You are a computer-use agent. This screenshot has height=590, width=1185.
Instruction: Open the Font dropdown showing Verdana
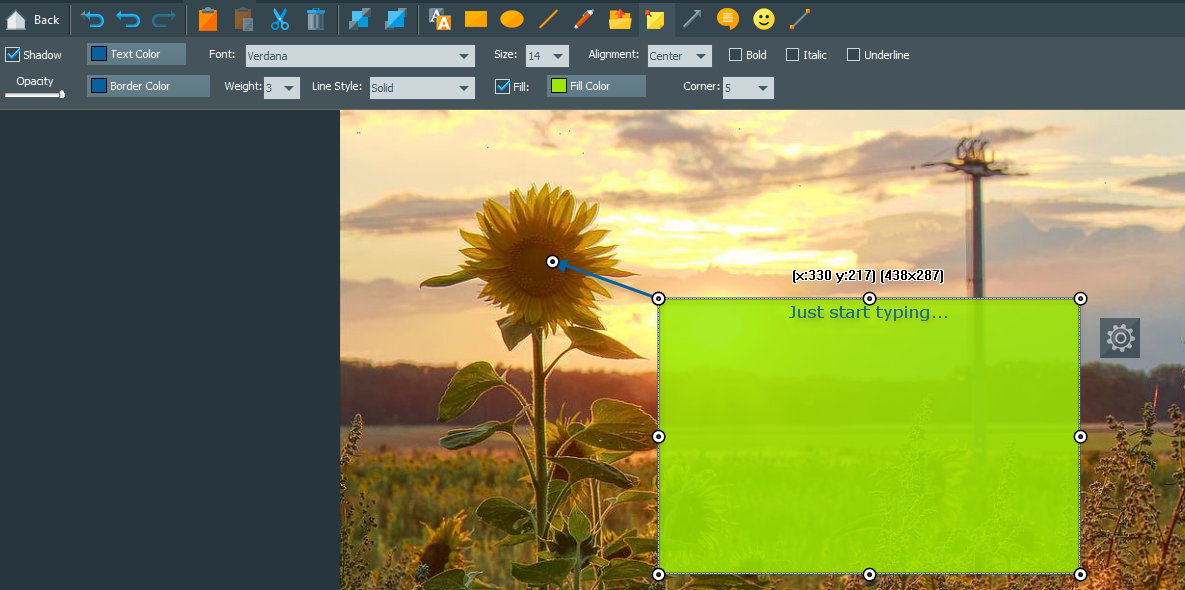coord(360,57)
